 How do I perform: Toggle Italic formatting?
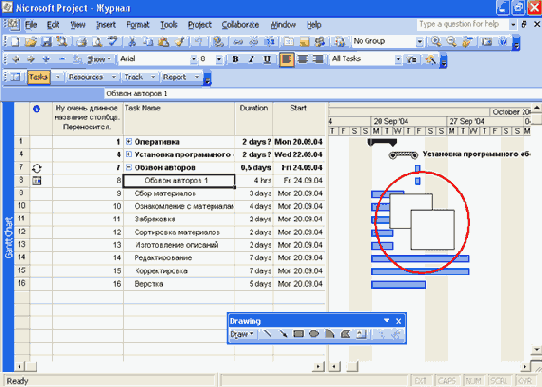pyautogui.click(x=251, y=59)
